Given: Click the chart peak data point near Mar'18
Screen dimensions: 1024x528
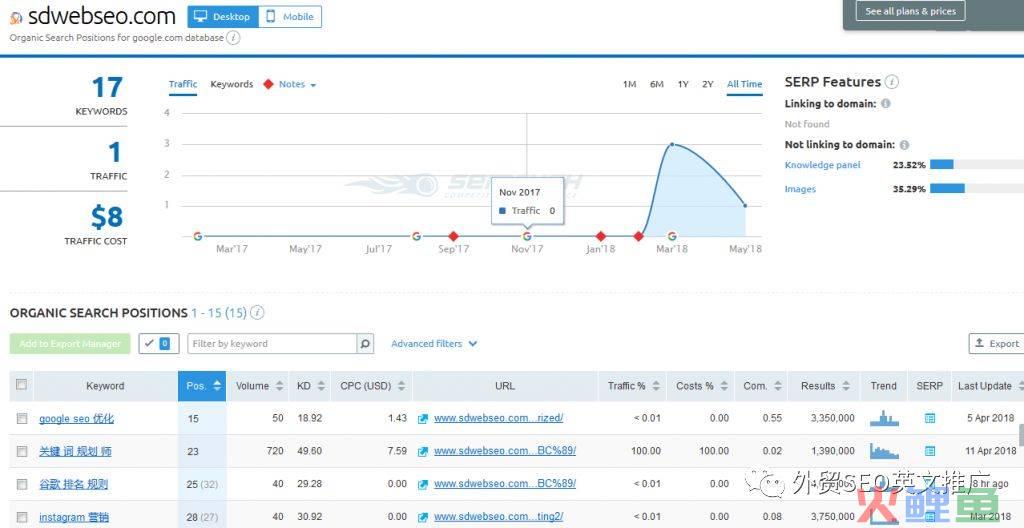Looking at the screenshot, I should [671, 144].
